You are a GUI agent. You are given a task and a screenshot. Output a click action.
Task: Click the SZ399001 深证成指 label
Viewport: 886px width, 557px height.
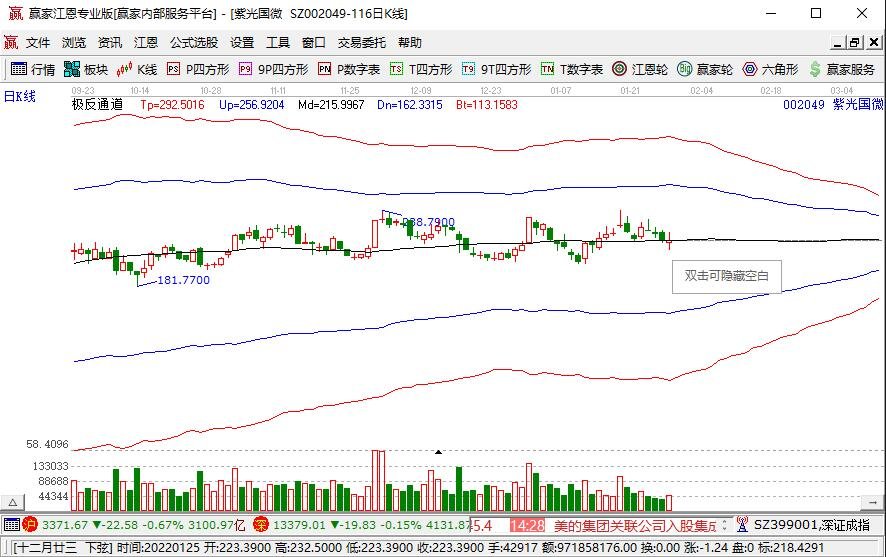(x=811, y=525)
